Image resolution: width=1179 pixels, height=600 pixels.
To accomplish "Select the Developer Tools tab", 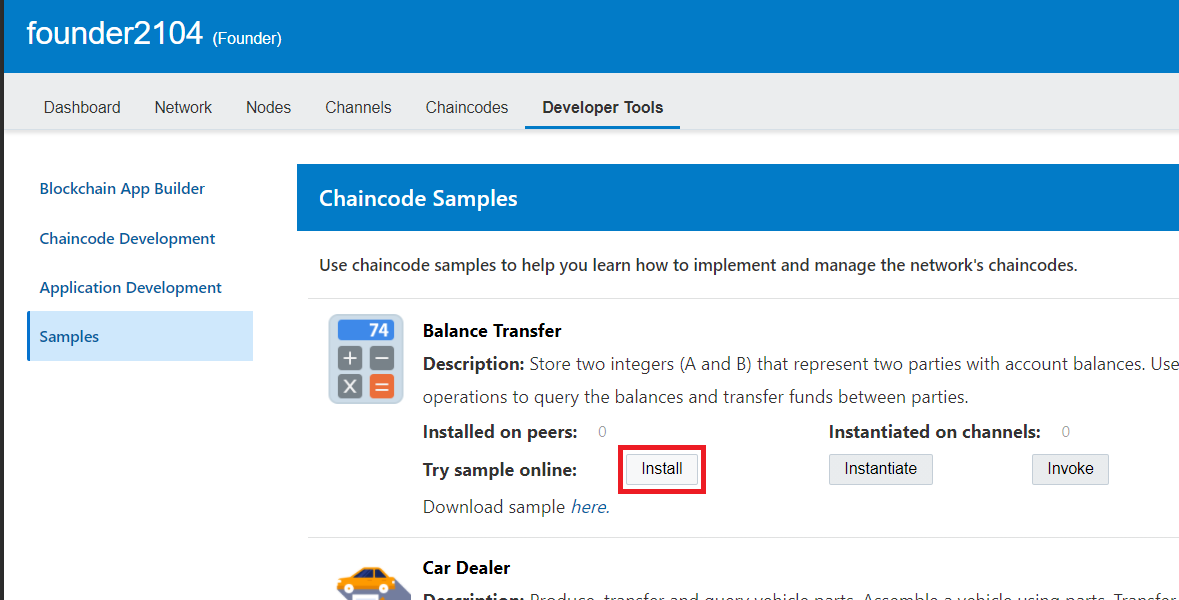I will (602, 107).
